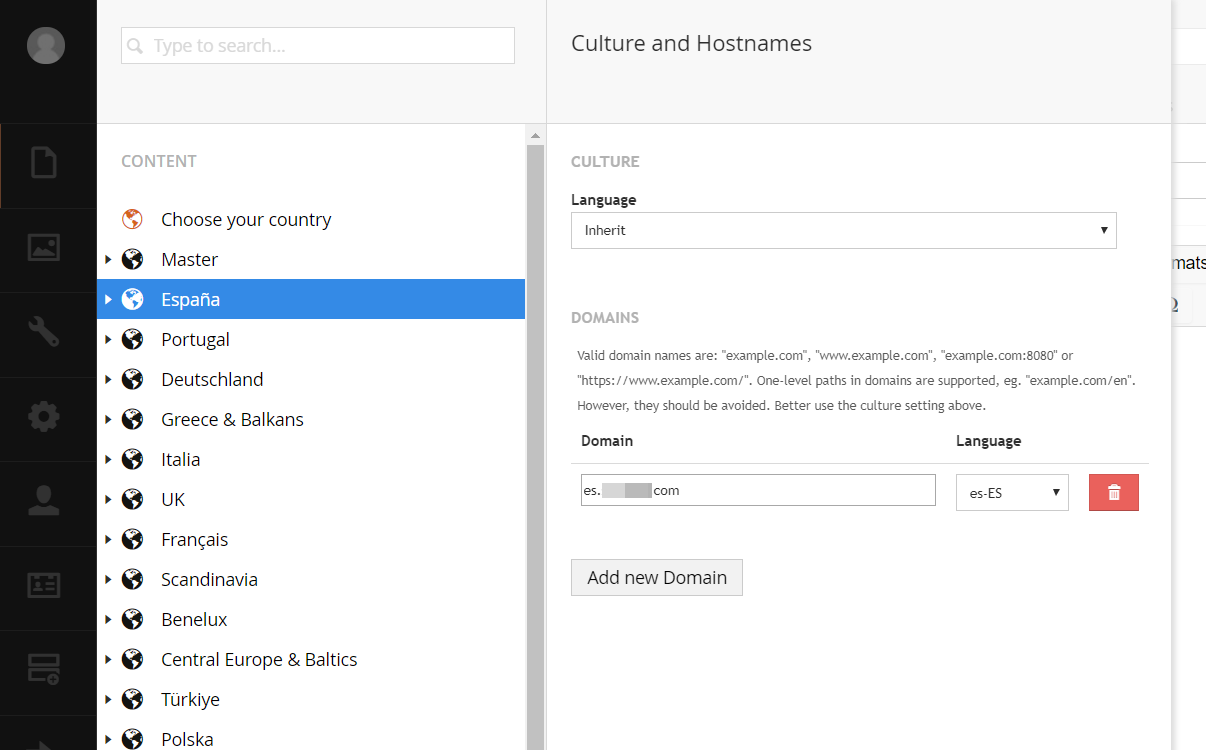Viewport: 1206px width, 750px height.
Task: Open the Developer section gear icon
Action: click(44, 416)
